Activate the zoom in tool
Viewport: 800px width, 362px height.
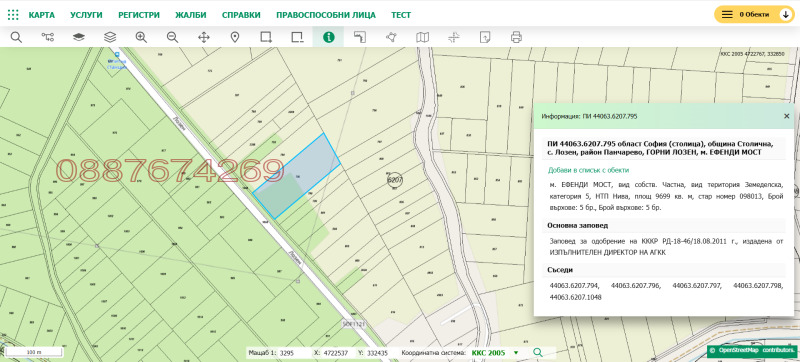[141, 37]
